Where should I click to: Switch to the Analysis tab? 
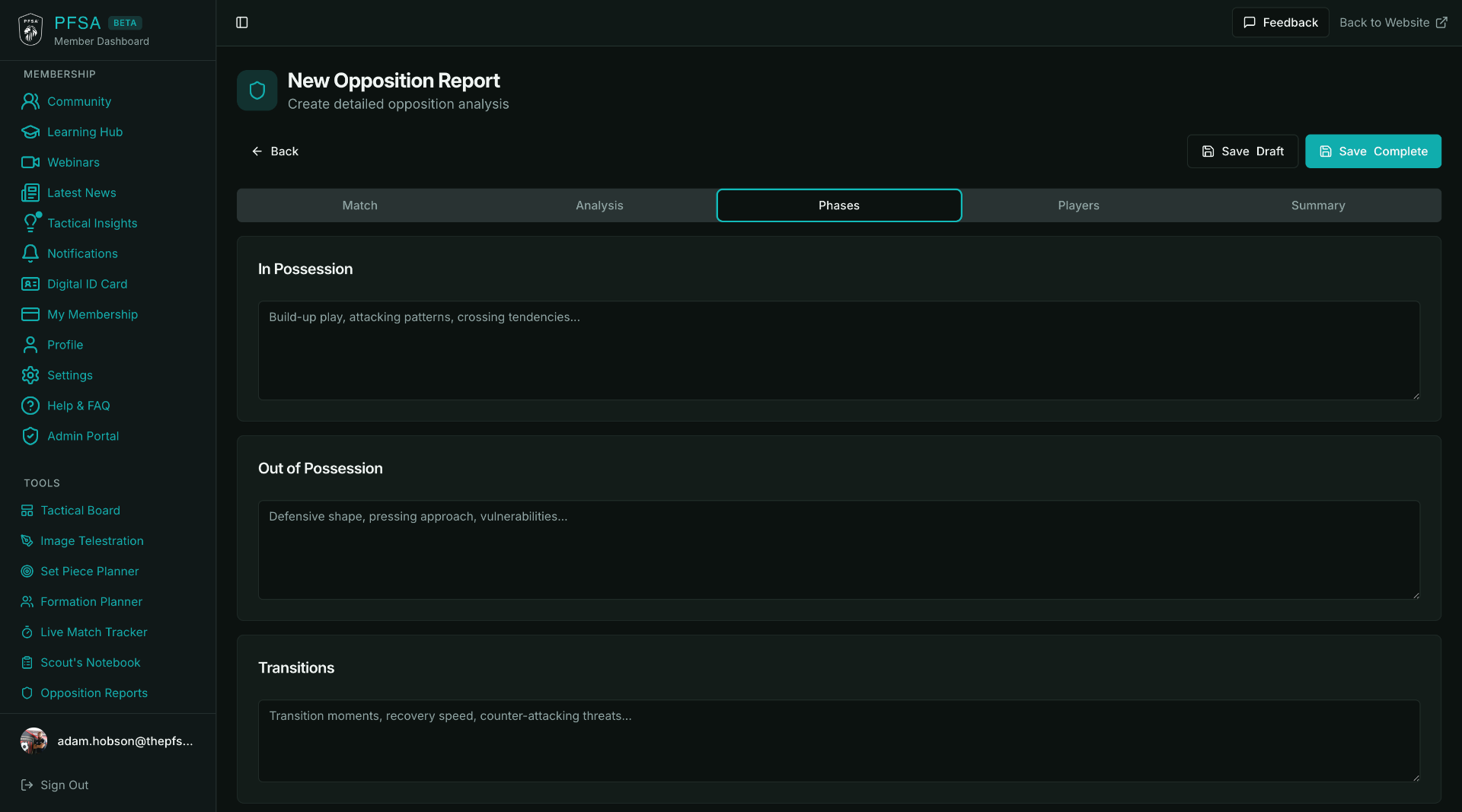[x=599, y=205]
